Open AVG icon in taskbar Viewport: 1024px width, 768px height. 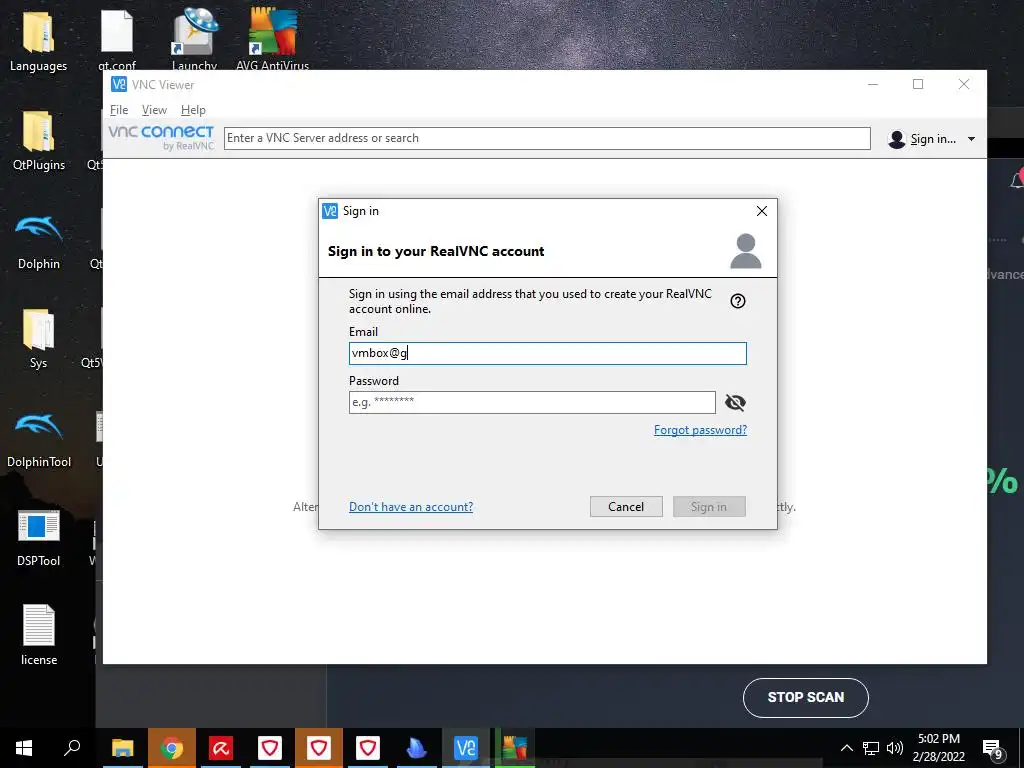515,748
